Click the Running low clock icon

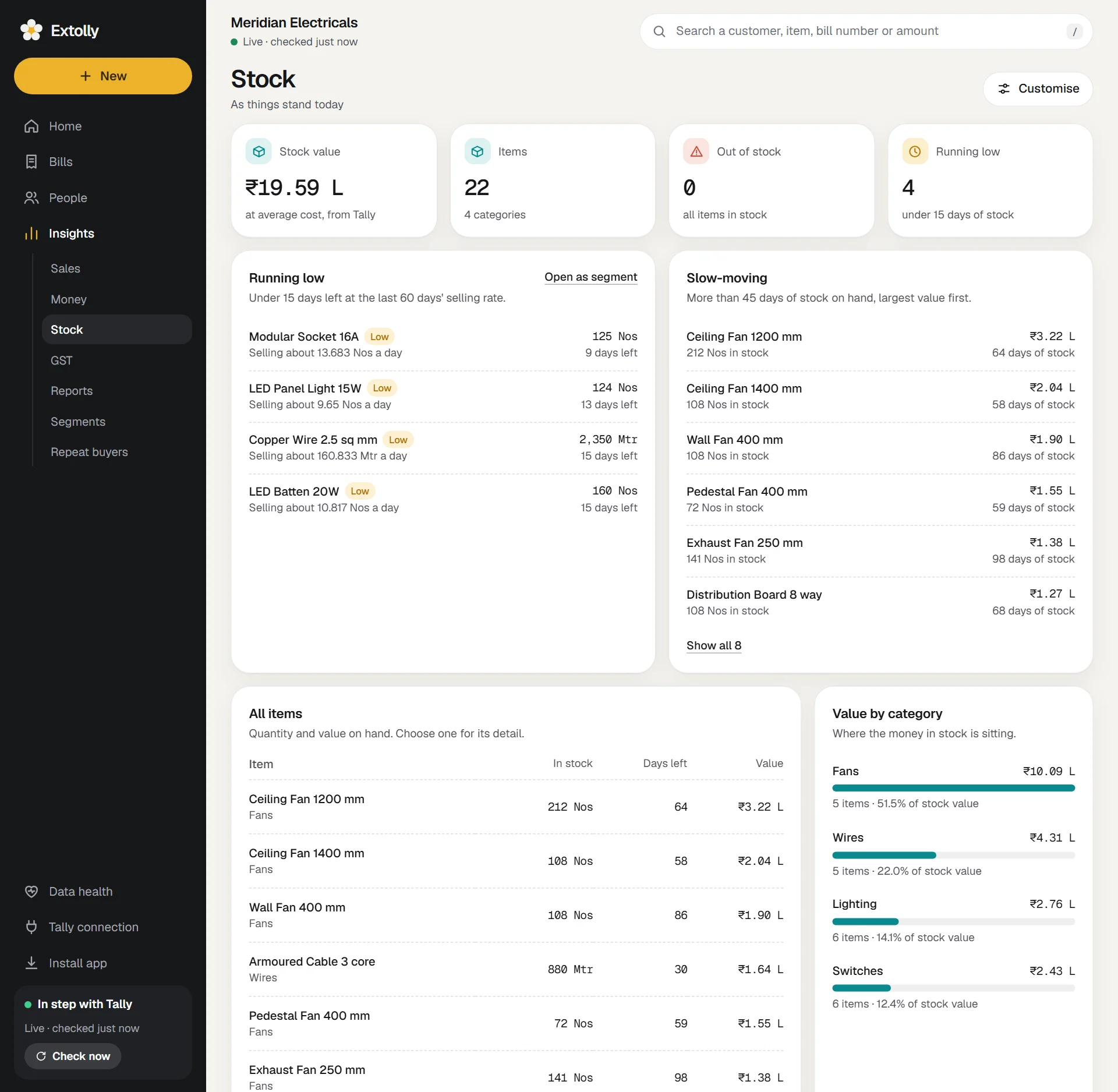tap(915, 151)
